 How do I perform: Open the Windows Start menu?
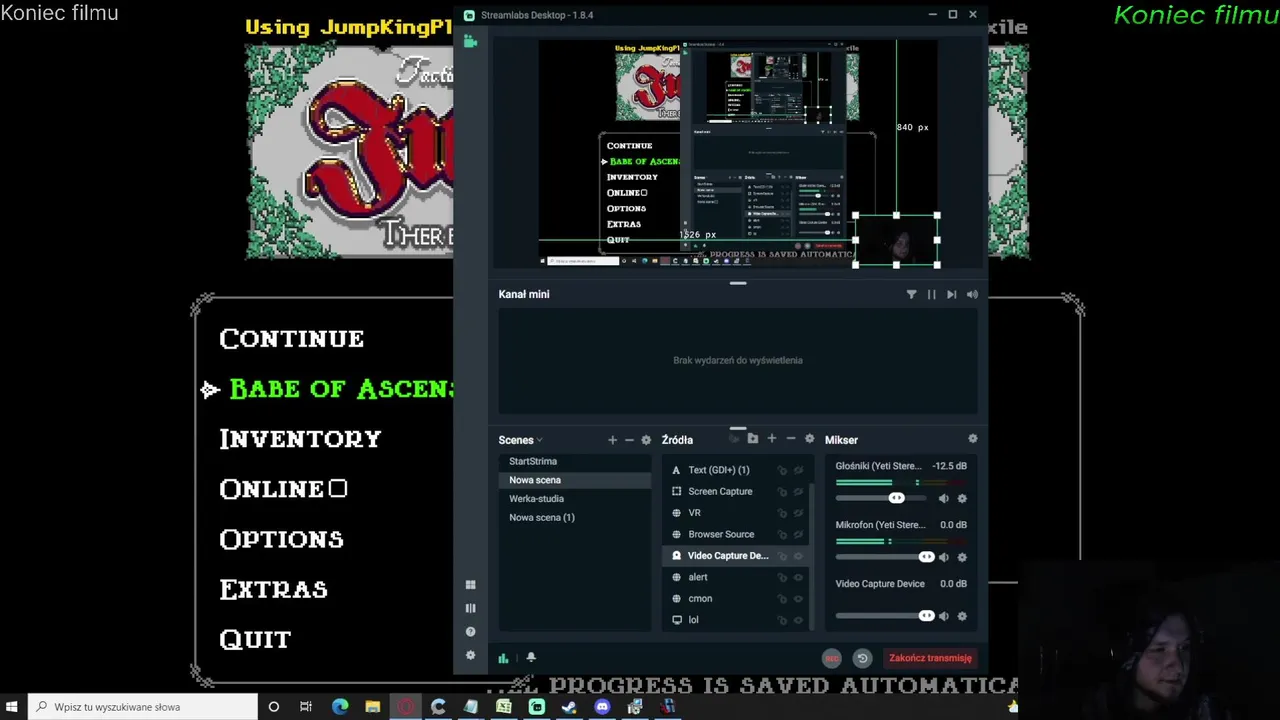pos(12,707)
